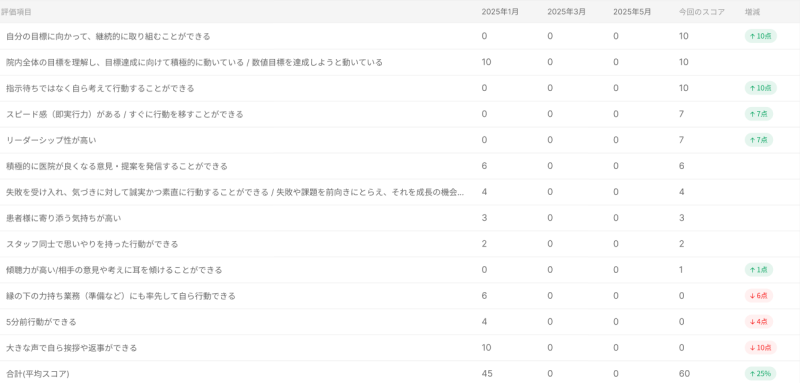Click 2025年1月 value 3 in 患者様に寄り添う row

484,218
